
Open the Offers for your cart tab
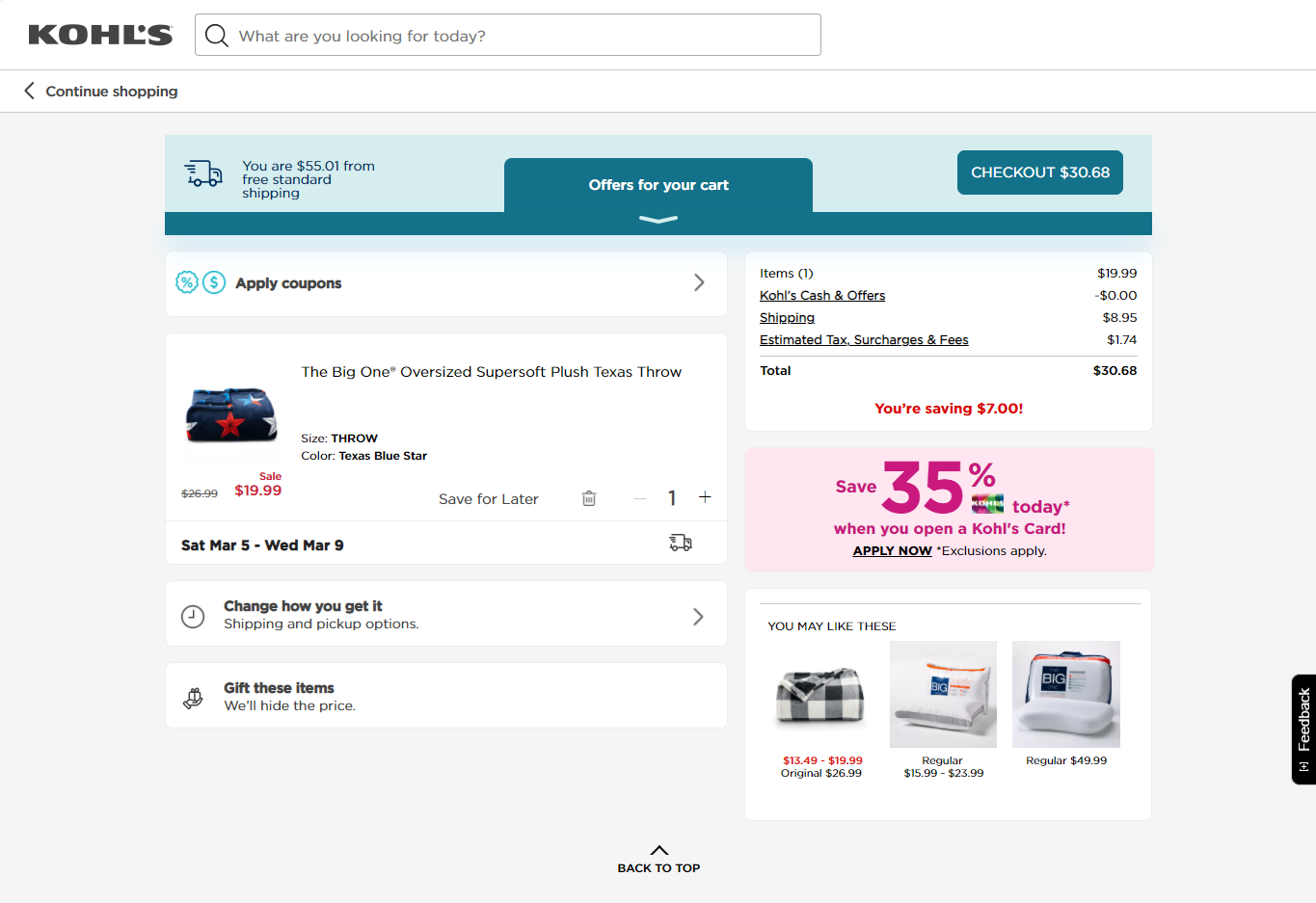(x=658, y=184)
